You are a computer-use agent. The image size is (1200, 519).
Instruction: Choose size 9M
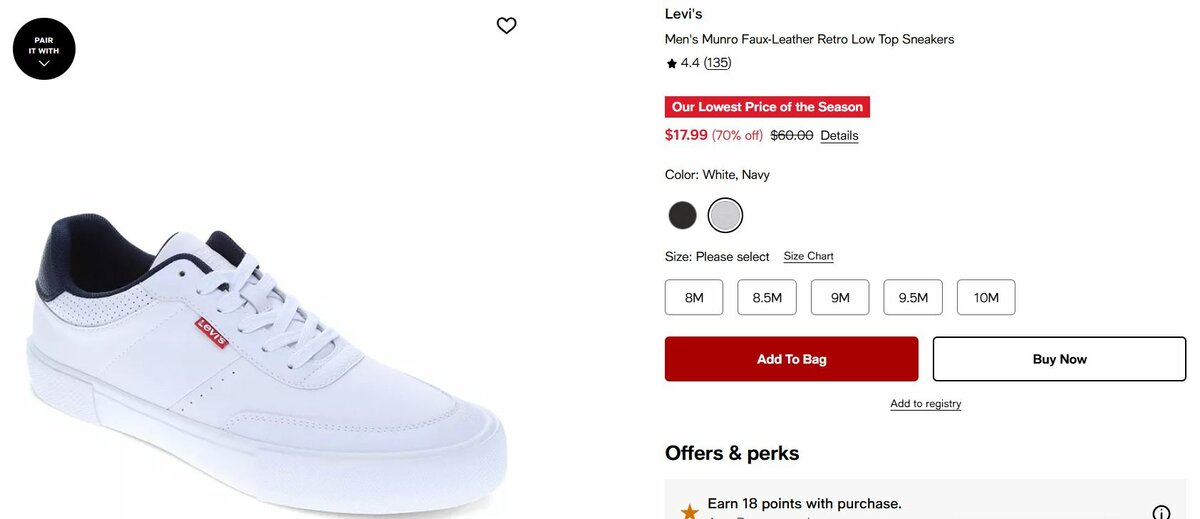(840, 298)
